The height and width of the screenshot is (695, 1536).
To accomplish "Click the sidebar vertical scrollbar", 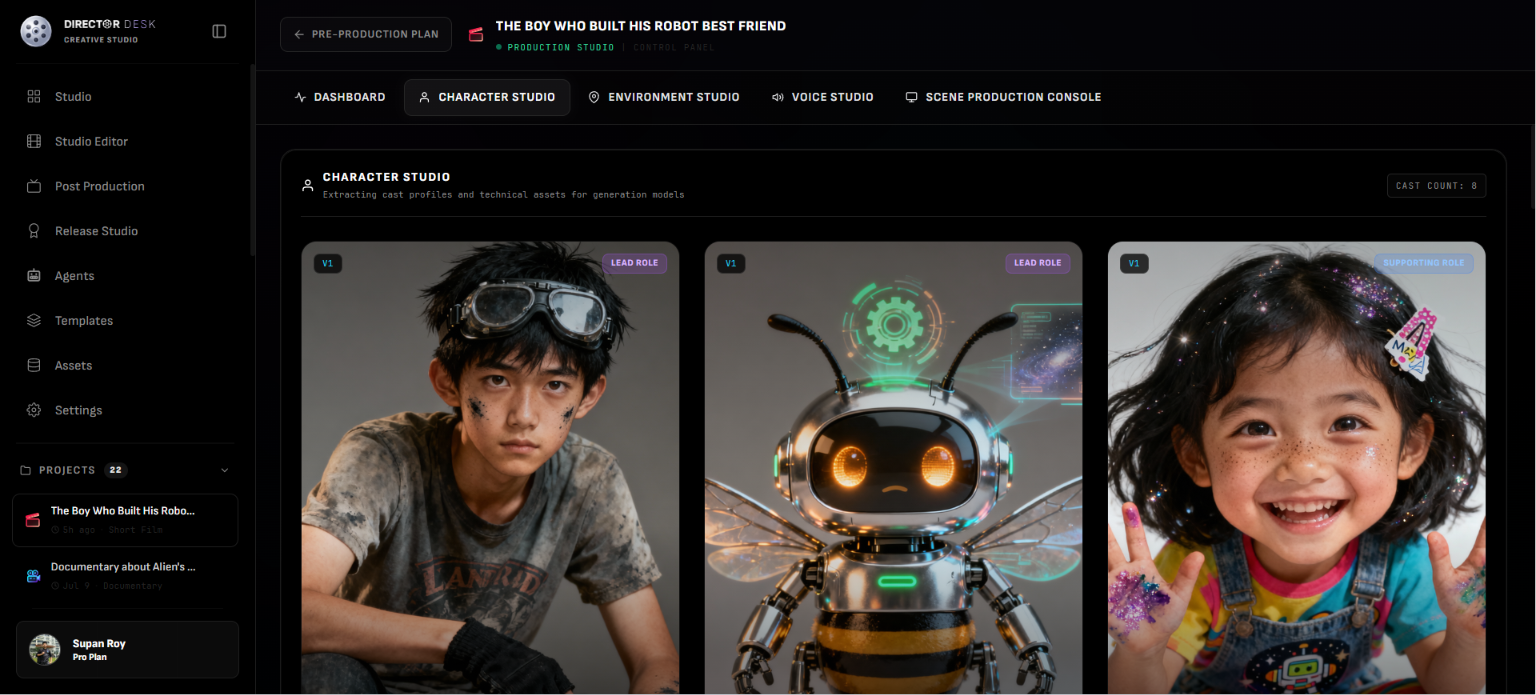I will pos(252,160).
